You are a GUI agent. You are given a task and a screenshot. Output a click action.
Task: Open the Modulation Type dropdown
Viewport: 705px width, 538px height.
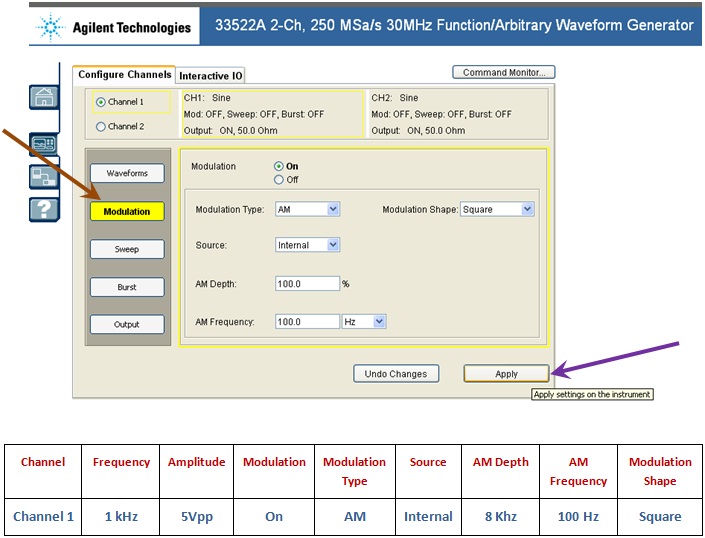click(x=333, y=210)
